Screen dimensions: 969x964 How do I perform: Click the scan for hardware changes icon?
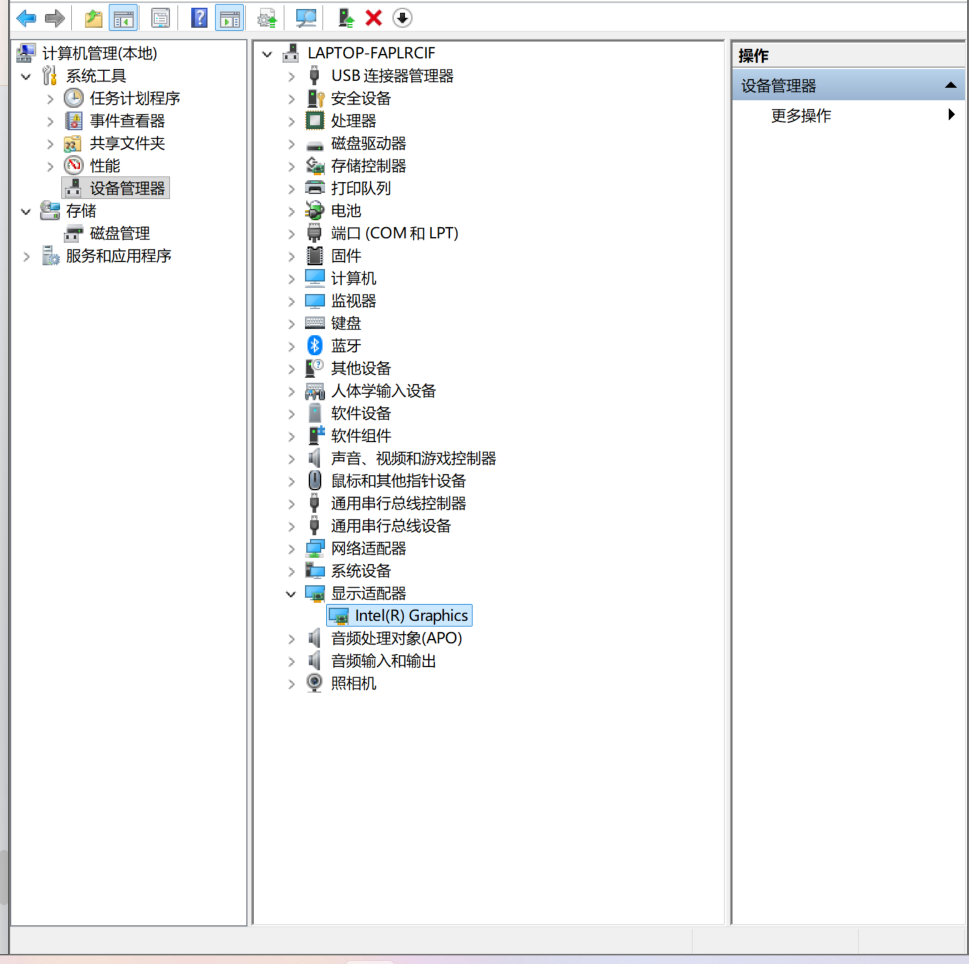306,18
